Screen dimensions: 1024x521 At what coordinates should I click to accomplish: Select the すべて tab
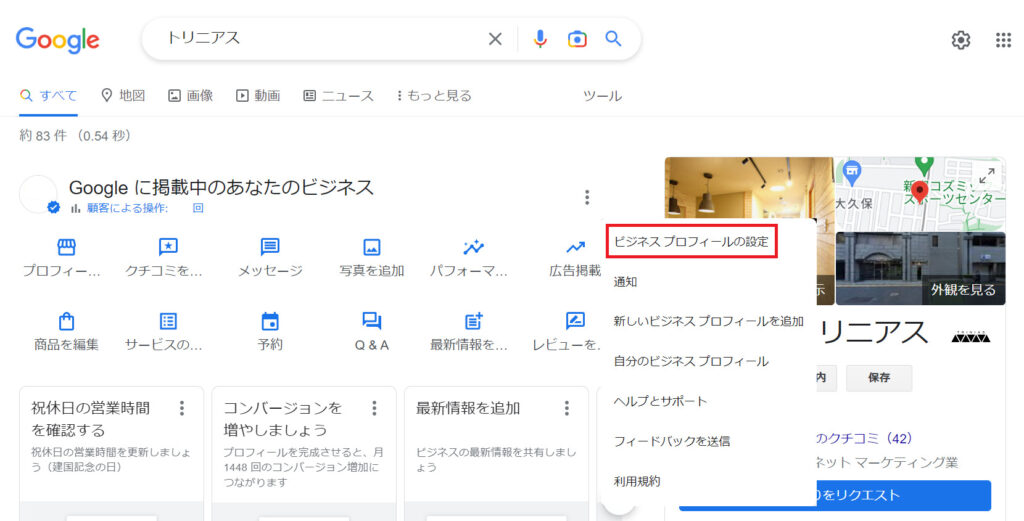(x=48, y=96)
